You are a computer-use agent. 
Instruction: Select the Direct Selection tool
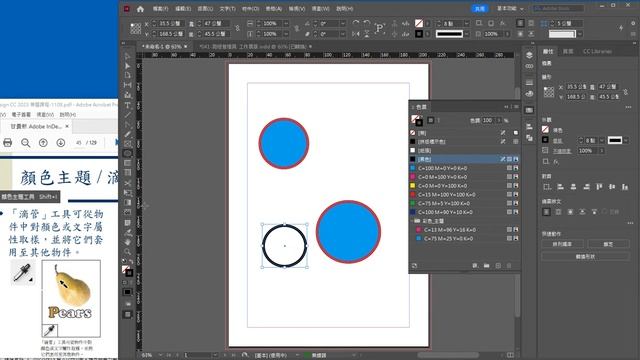tap(127, 66)
